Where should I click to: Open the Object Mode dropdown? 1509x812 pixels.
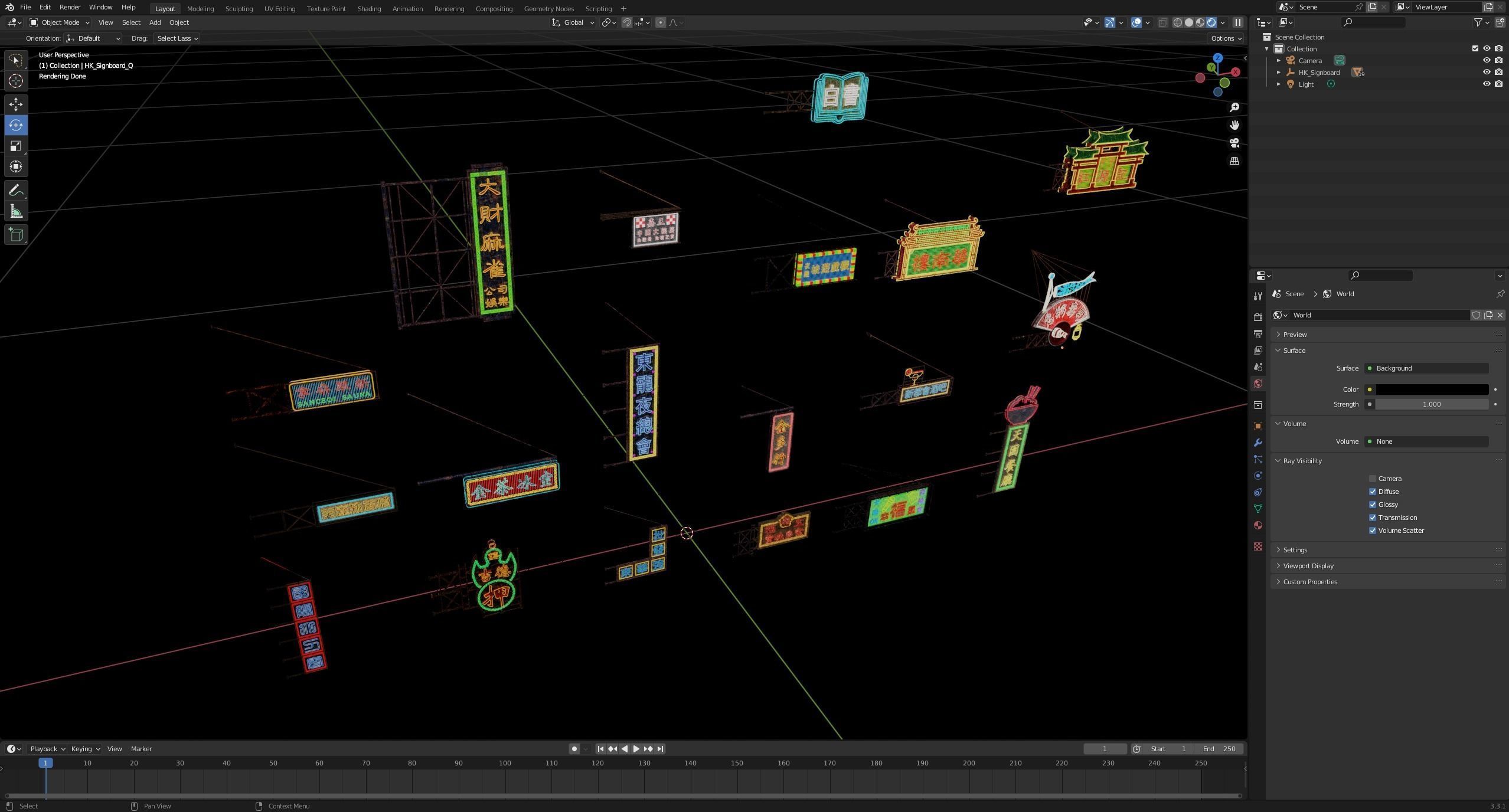tap(60, 22)
